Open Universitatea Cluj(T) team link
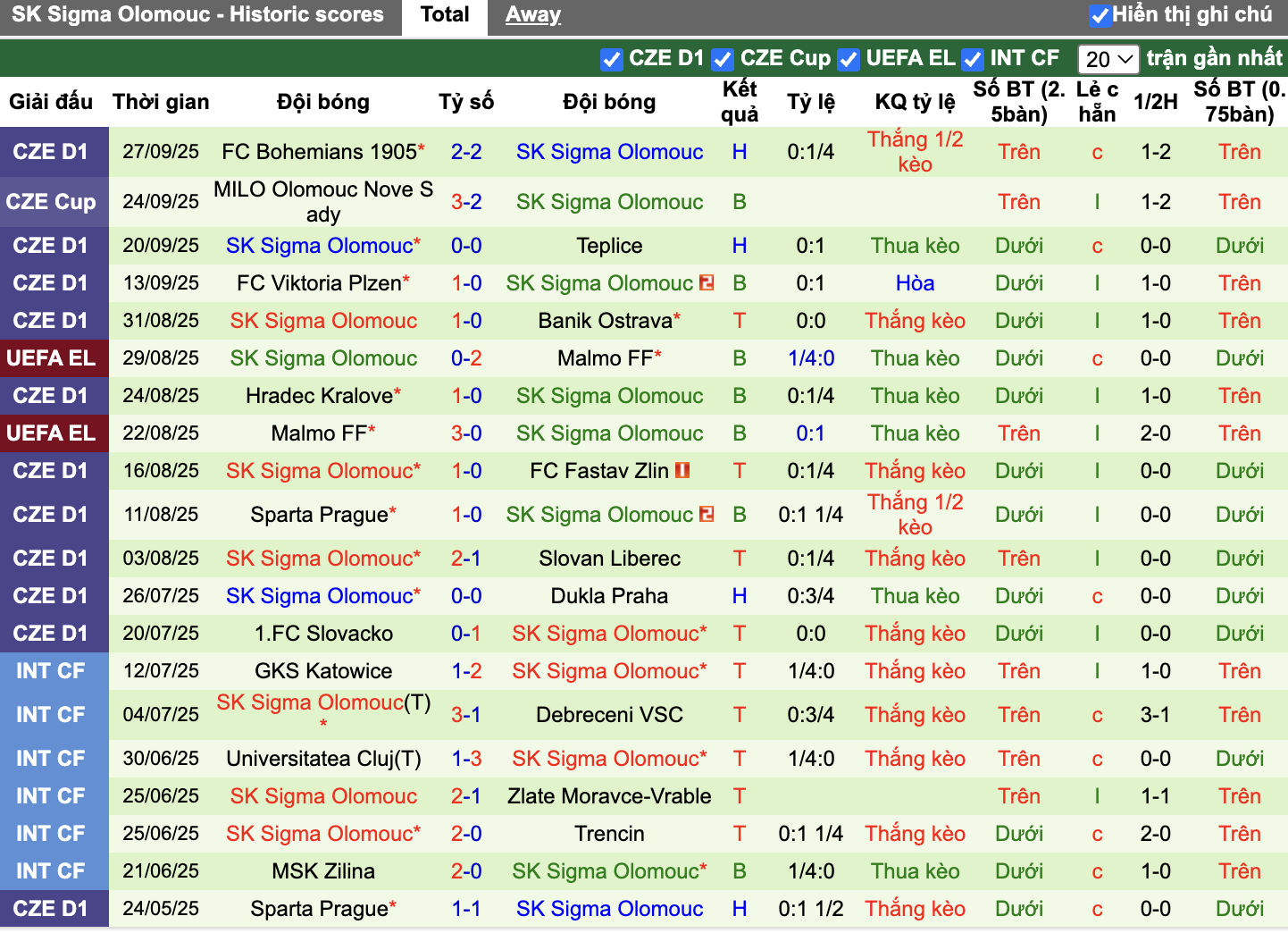This screenshot has width=1288, height=933. point(323,759)
